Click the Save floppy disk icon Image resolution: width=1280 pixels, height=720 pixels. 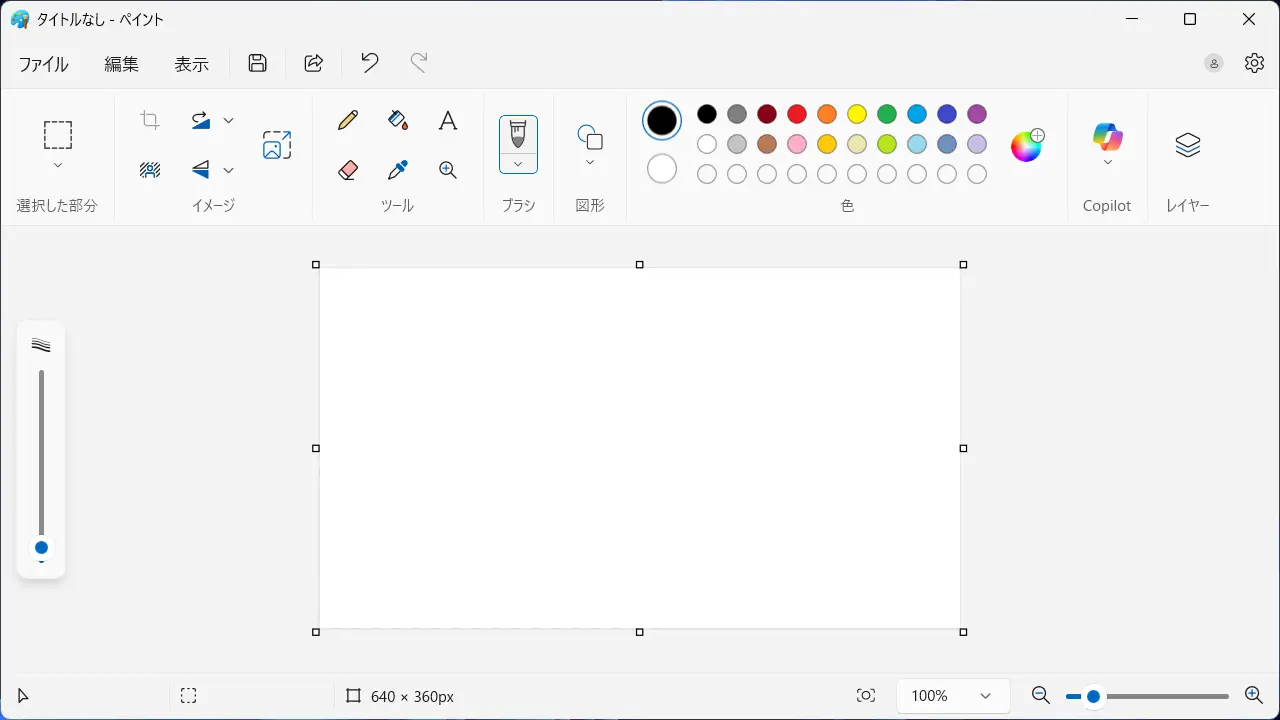coord(258,64)
